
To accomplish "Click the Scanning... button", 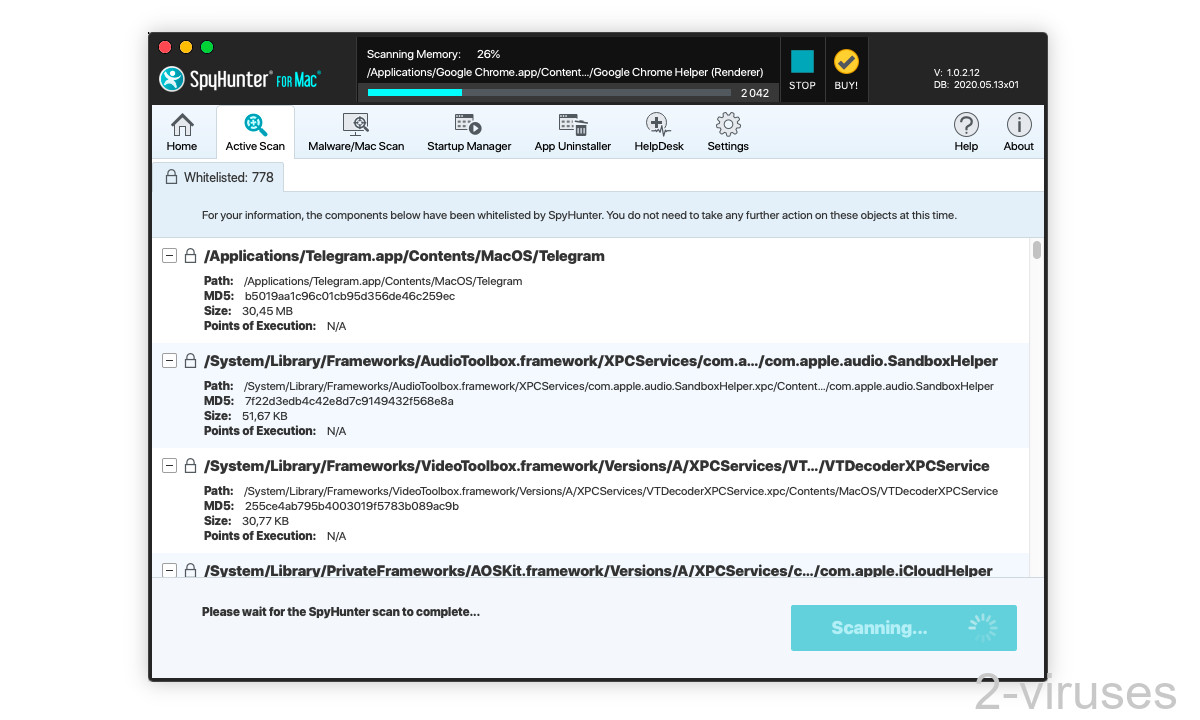I will (903, 628).
